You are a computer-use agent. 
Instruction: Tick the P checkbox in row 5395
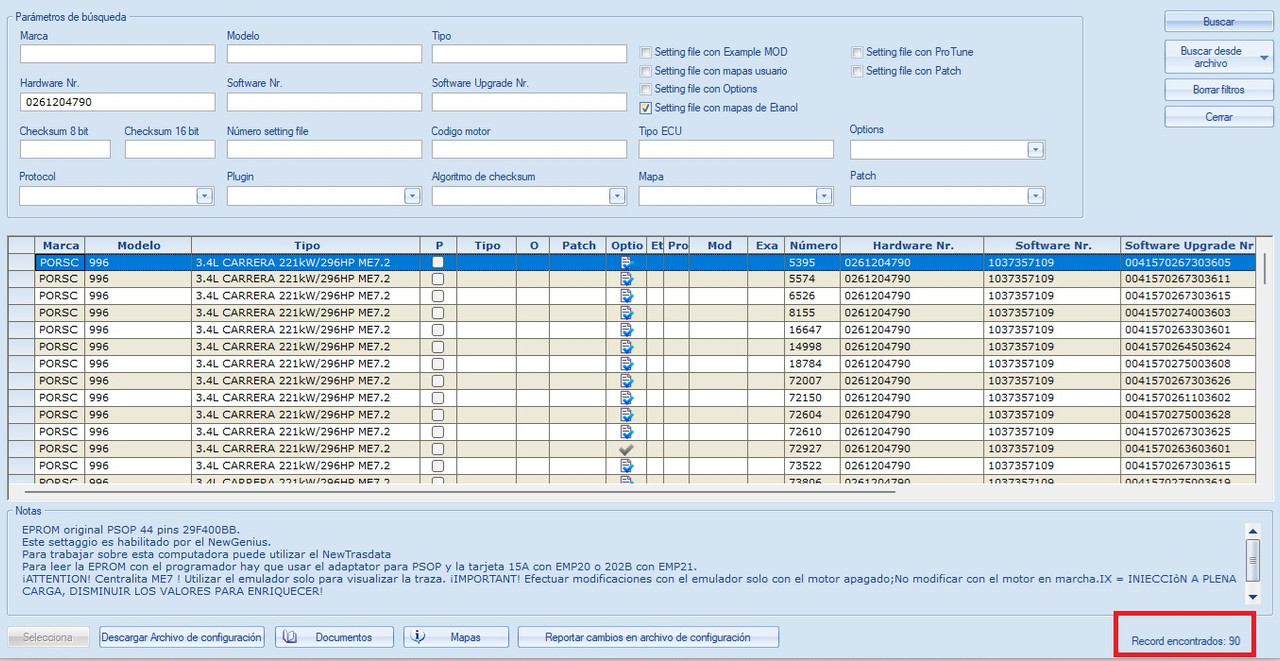tap(437, 262)
